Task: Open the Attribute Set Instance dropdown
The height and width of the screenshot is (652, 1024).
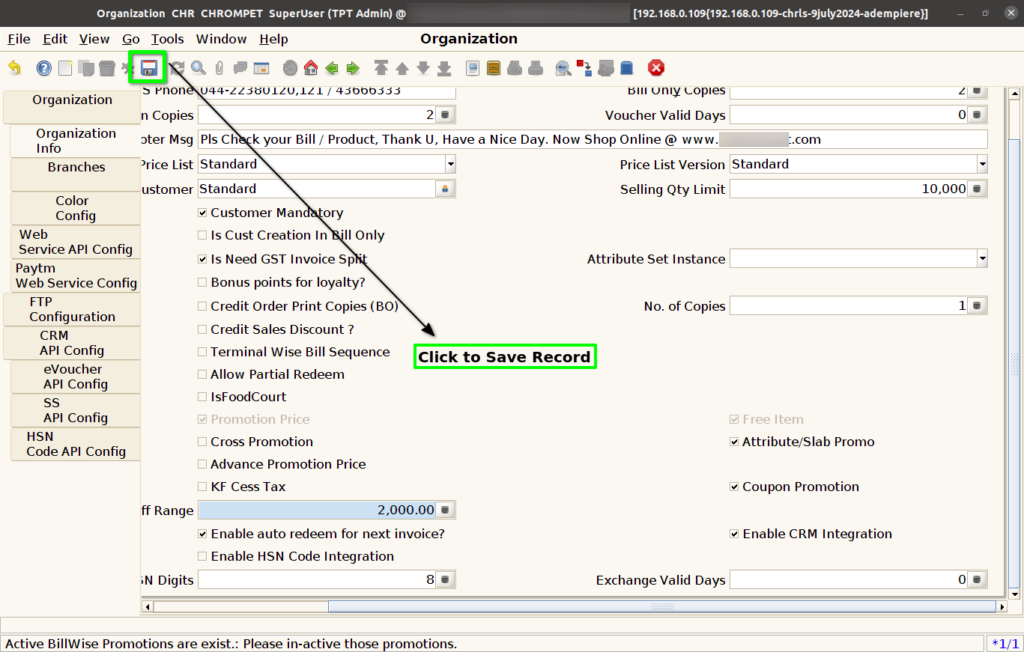Action: [982, 259]
